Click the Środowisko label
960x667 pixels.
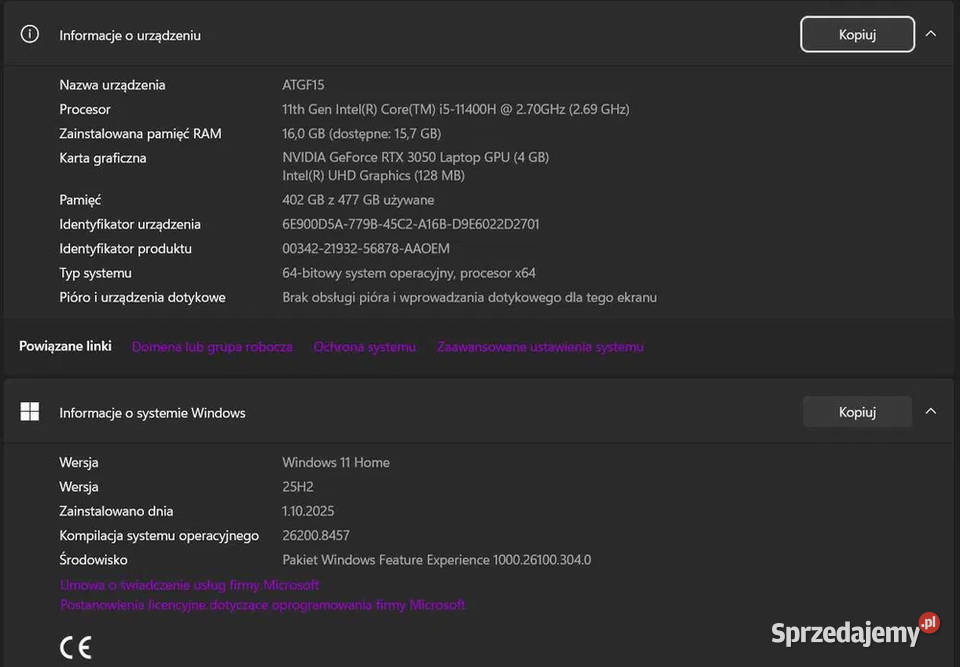tap(93, 560)
